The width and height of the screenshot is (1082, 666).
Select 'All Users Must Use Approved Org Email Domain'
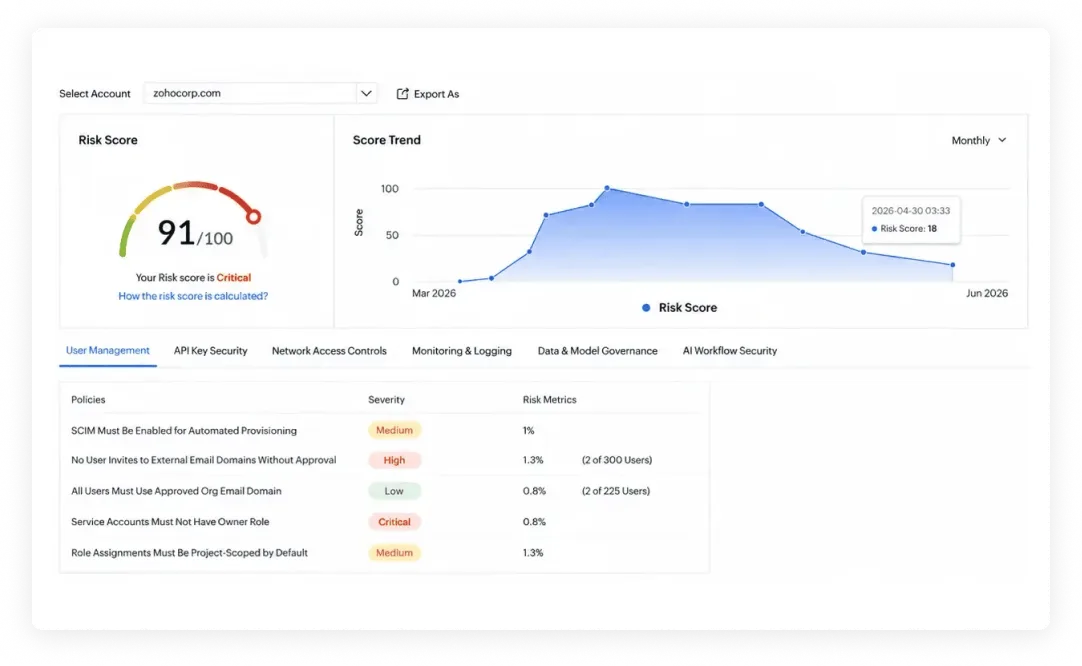[x=176, y=491]
